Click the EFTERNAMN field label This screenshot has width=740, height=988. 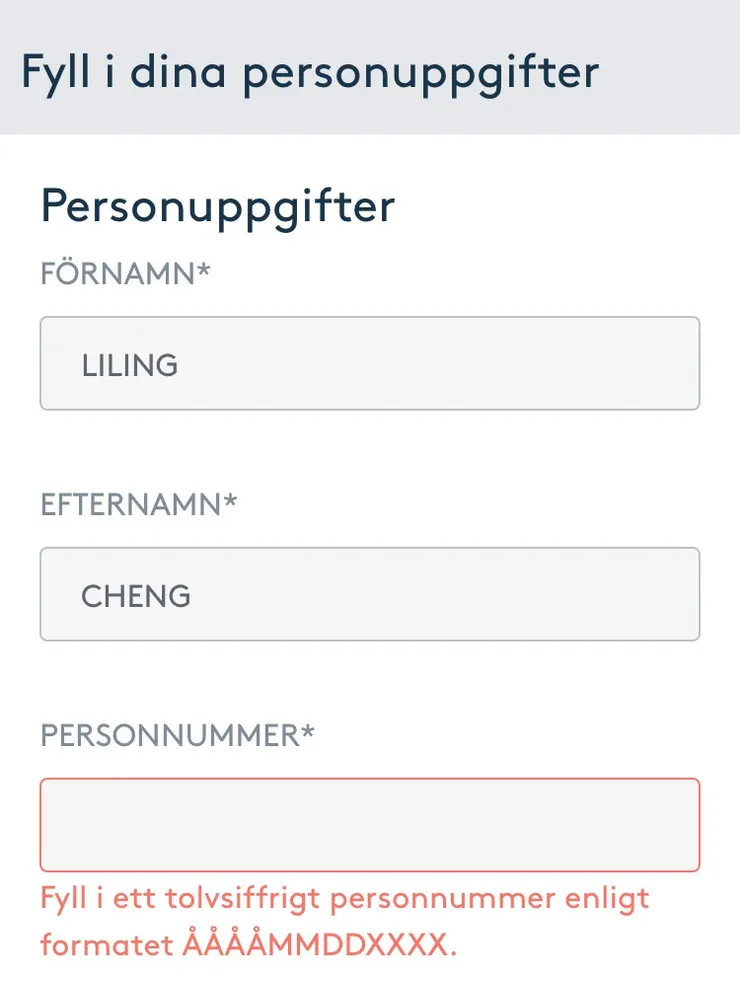tap(131, 505)
